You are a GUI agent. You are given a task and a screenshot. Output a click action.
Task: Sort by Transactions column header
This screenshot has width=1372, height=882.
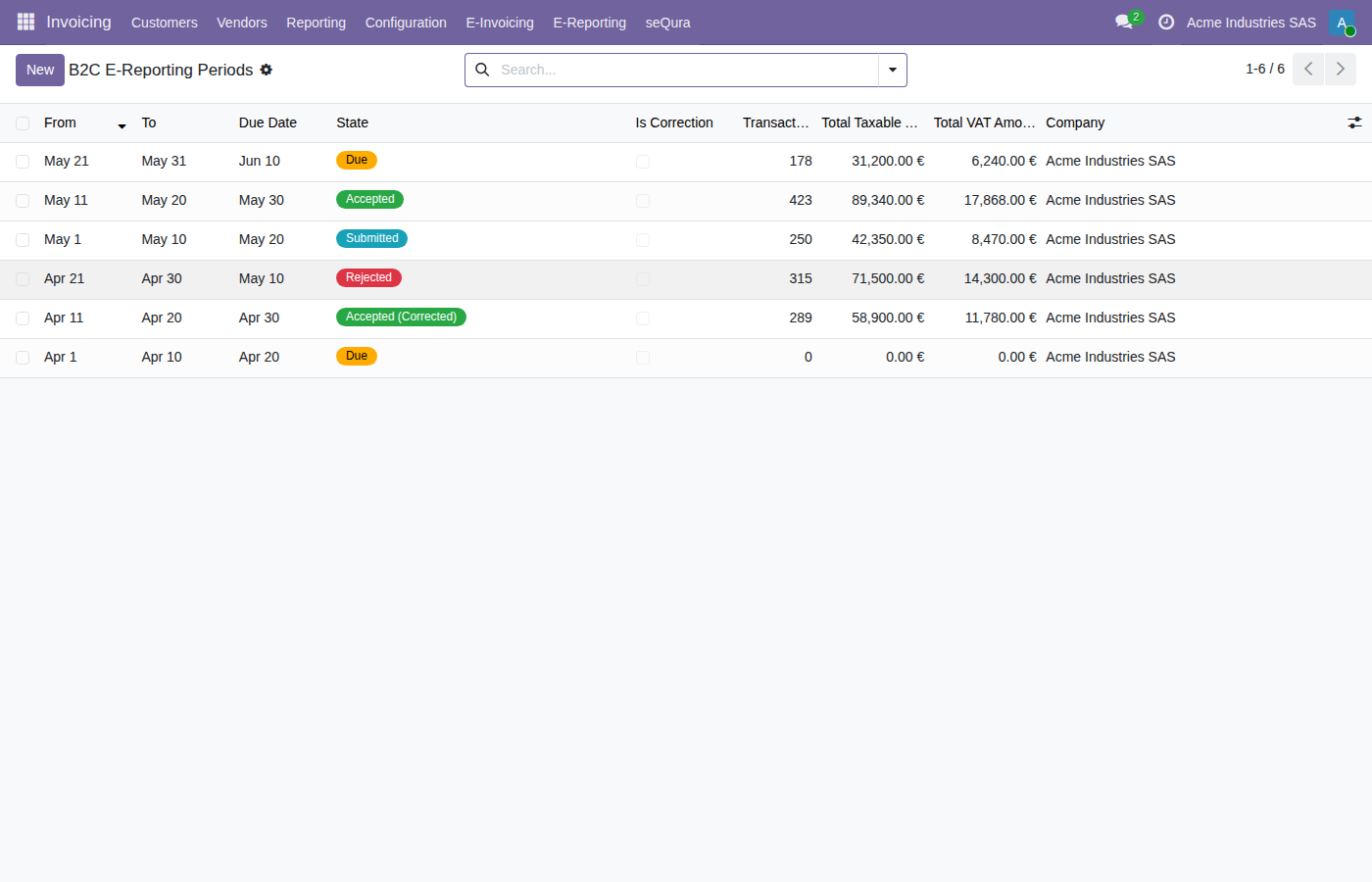(x=776, y=122)
